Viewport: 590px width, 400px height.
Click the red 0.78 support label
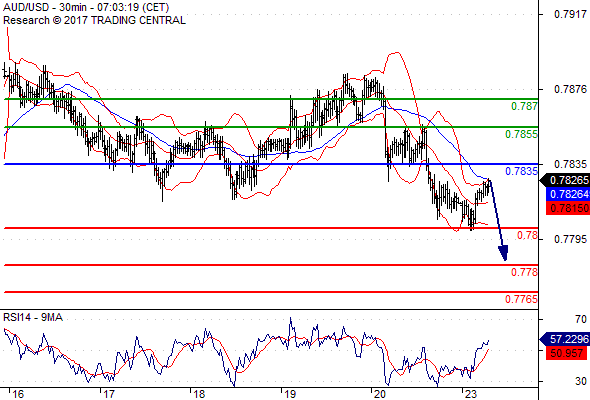click(527, 236)
